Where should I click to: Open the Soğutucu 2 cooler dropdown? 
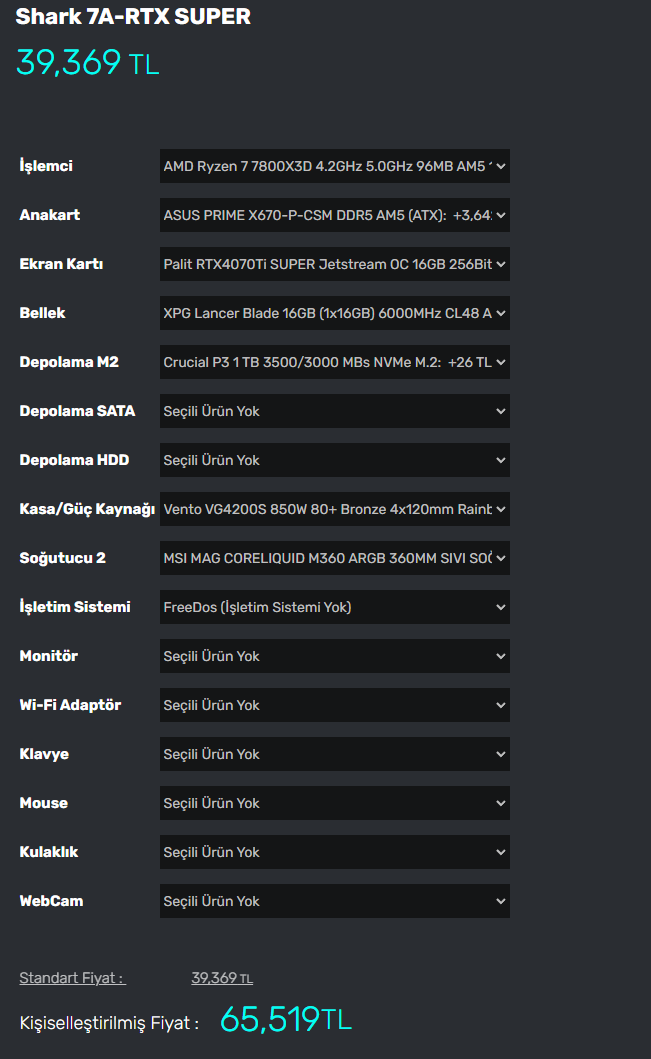pyautogui.click(x=334, y=558)
